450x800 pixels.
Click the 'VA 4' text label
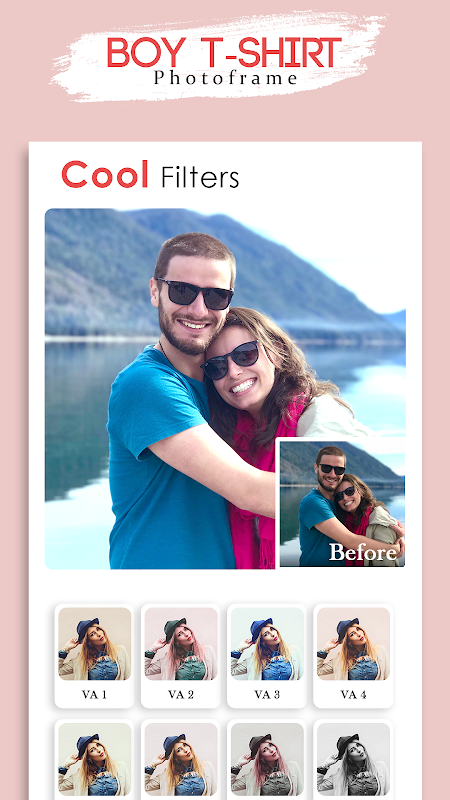click(x=353, y=694)
